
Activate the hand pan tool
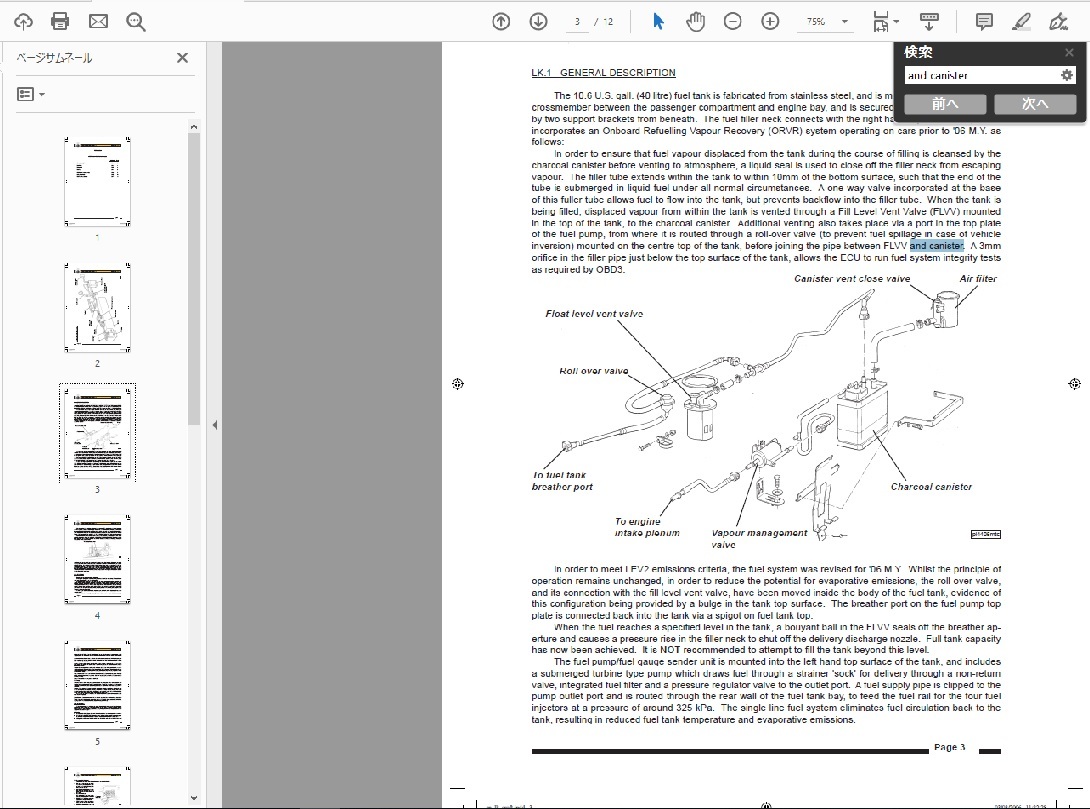click(x=695, y=22)
